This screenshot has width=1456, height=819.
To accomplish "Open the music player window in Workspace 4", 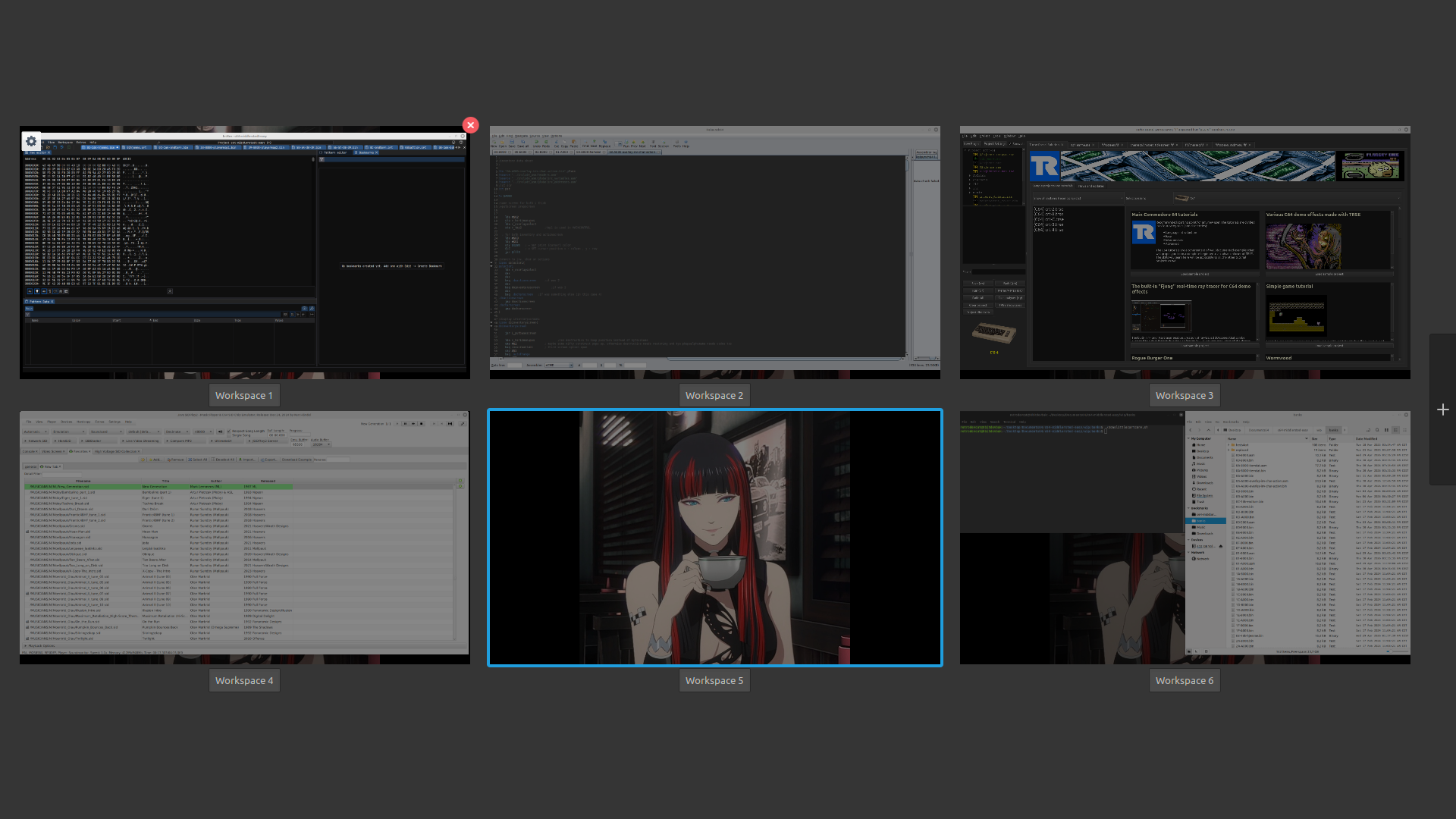I will click(x=244, y=532).
